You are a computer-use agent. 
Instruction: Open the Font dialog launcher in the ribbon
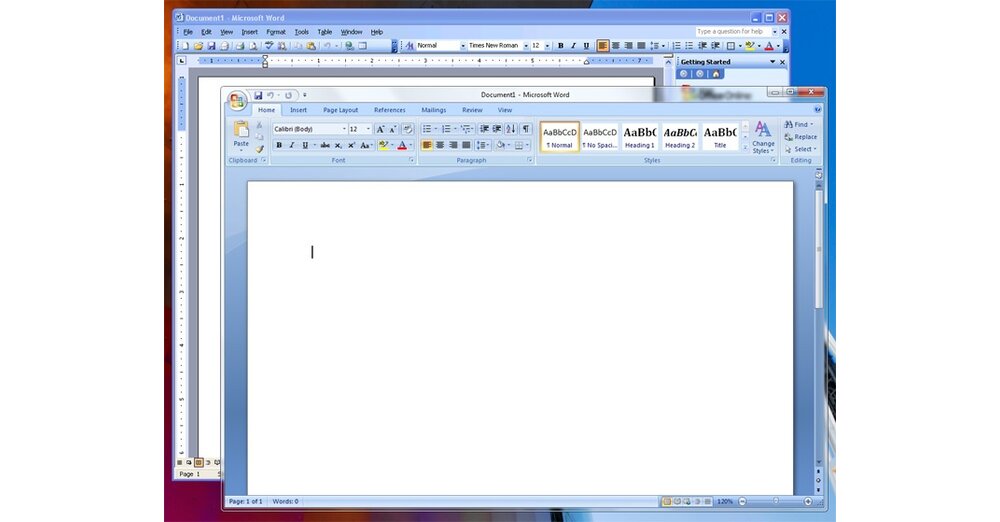pyautogui.click(x=411, y=160)
